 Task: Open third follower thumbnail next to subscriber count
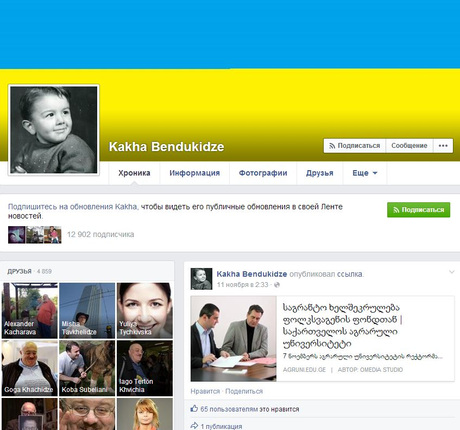(53, 235)
